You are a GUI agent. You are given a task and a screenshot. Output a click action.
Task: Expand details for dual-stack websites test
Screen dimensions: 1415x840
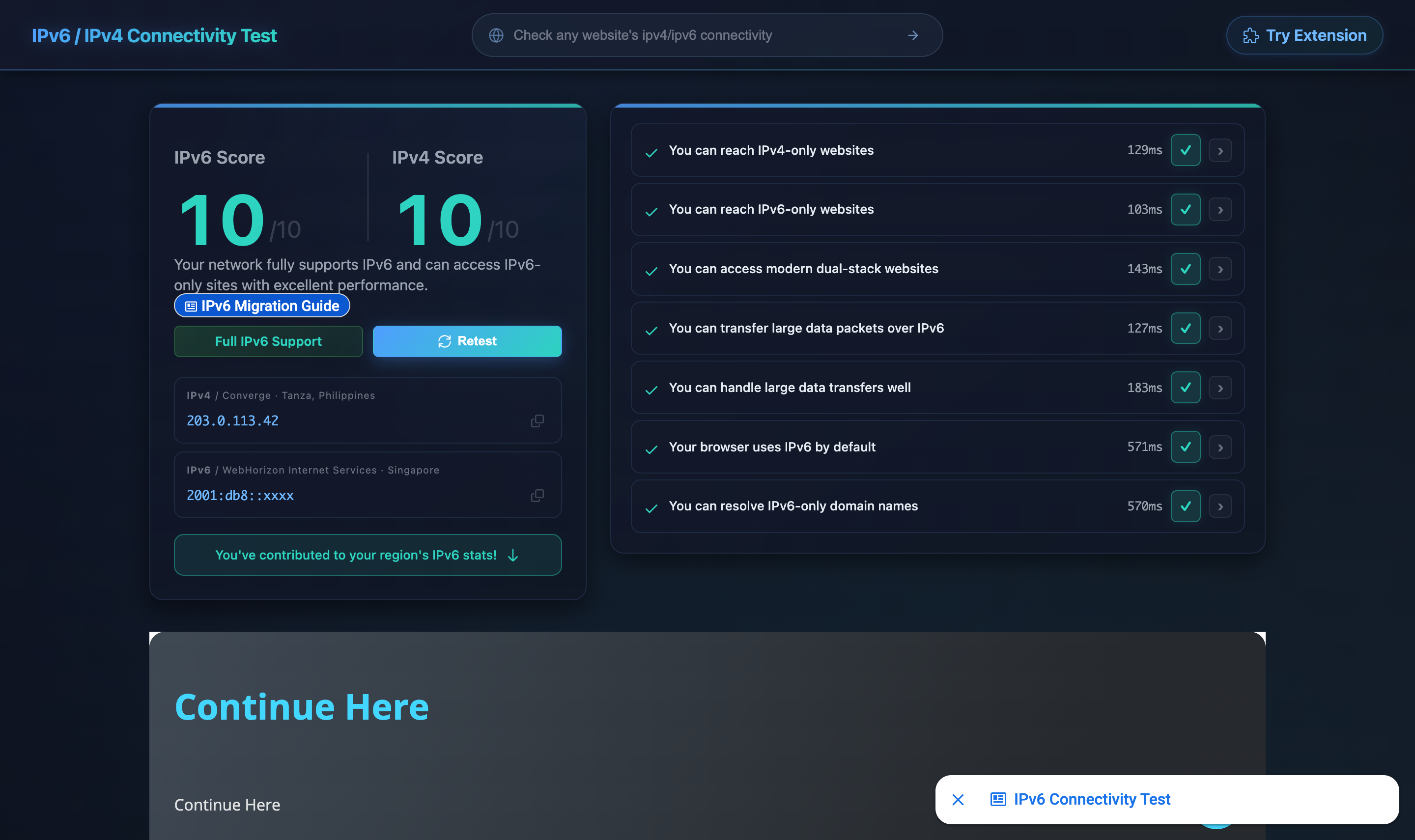1220,269
